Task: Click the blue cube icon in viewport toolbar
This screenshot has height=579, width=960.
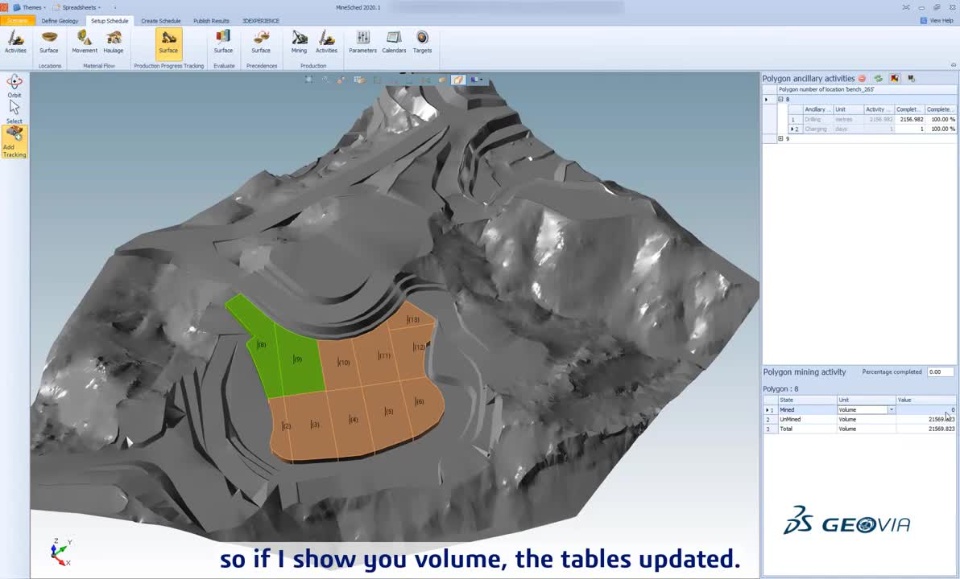Action: pos(474,80)
